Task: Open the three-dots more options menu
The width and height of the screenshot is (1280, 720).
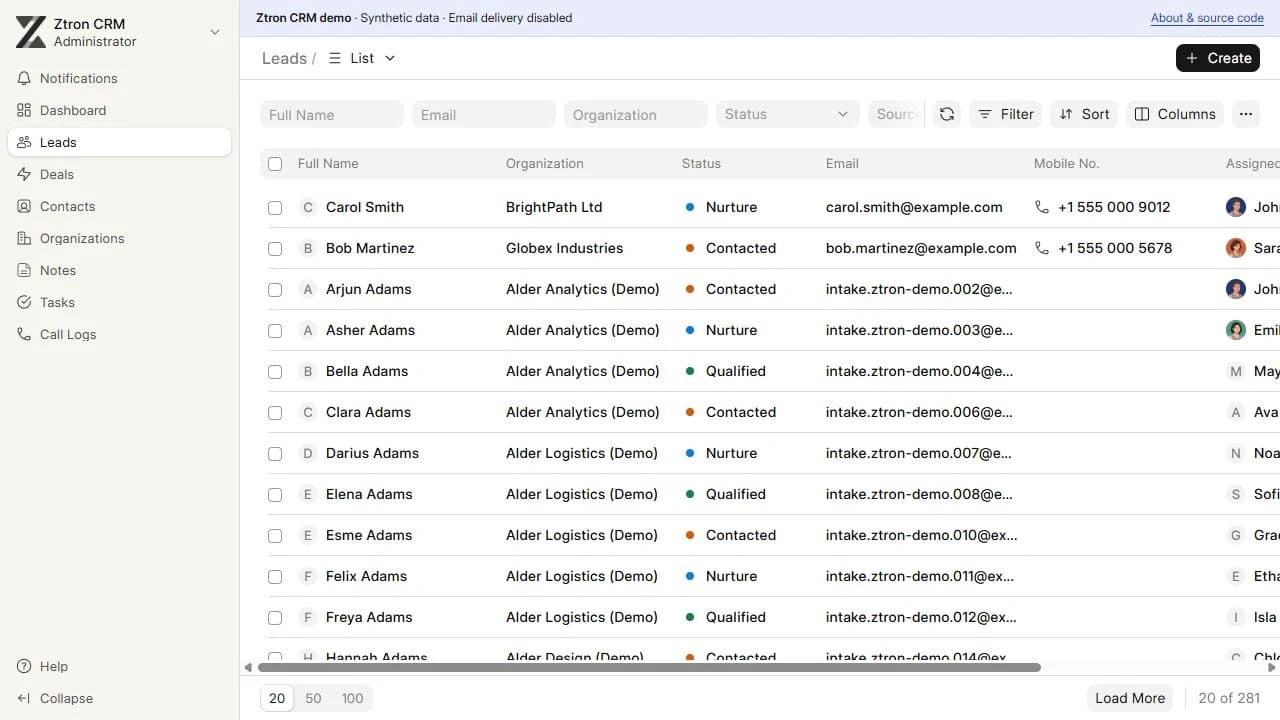Action: pyautogui.click(x=1245, y=114)
